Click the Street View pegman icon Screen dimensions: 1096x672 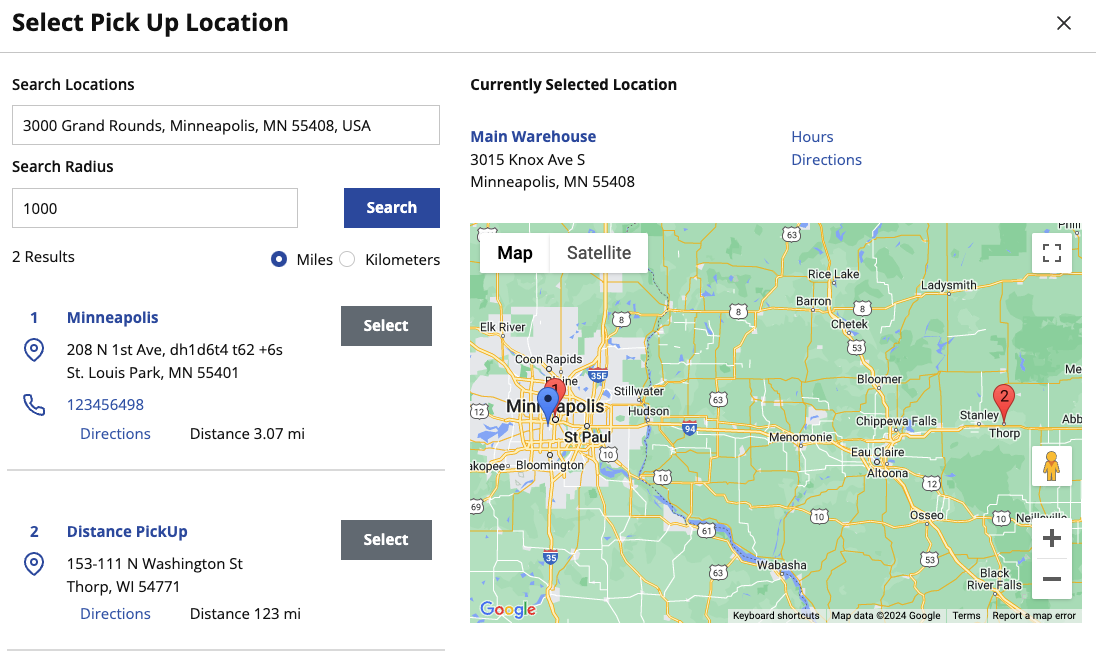1051,467
